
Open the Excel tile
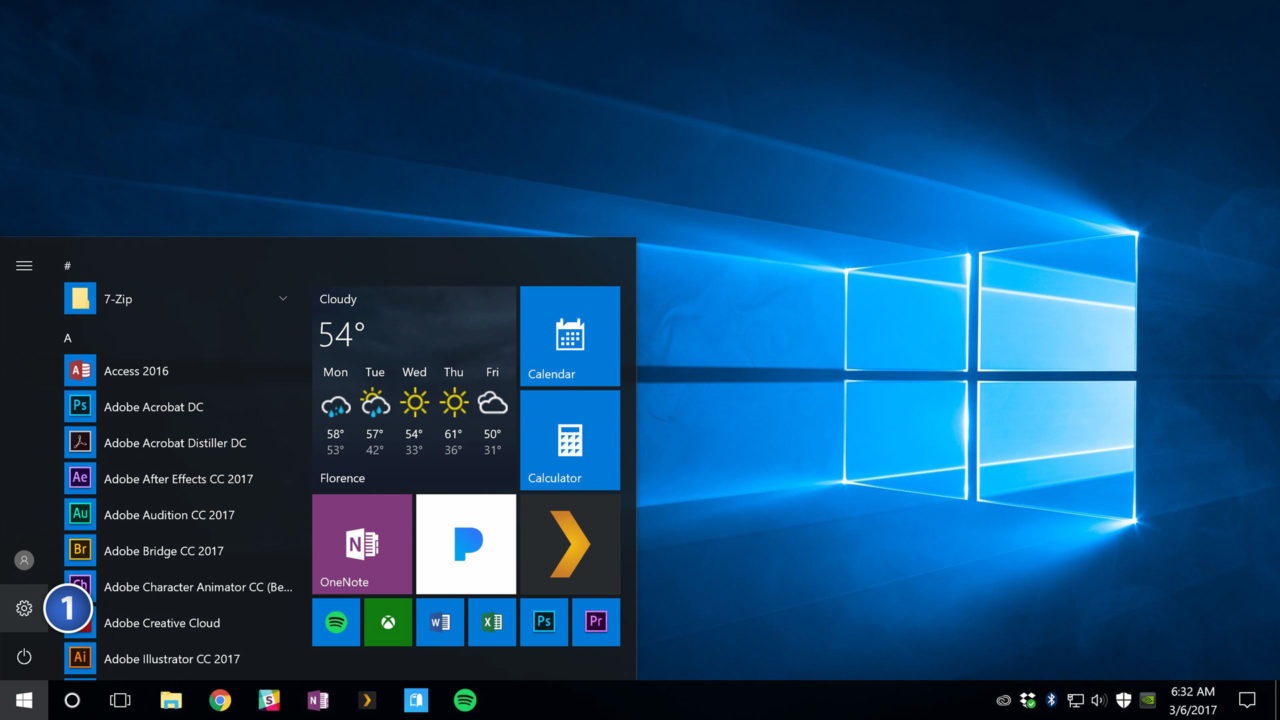click(x=492, y=622)
